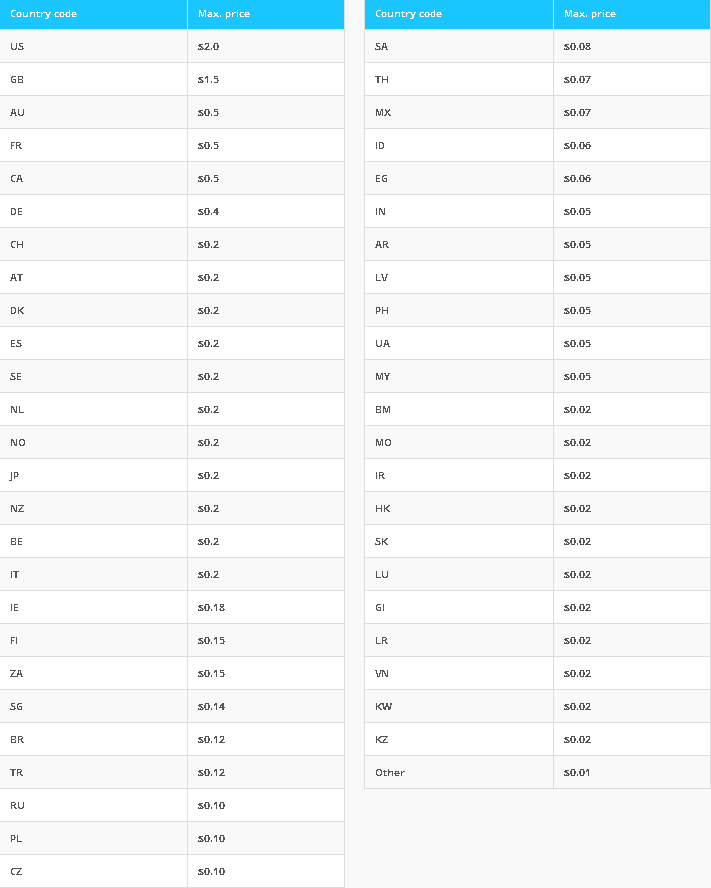Select the CZ country code cell
The height and width of the screenshot is (888, 711).
(93, 871)
